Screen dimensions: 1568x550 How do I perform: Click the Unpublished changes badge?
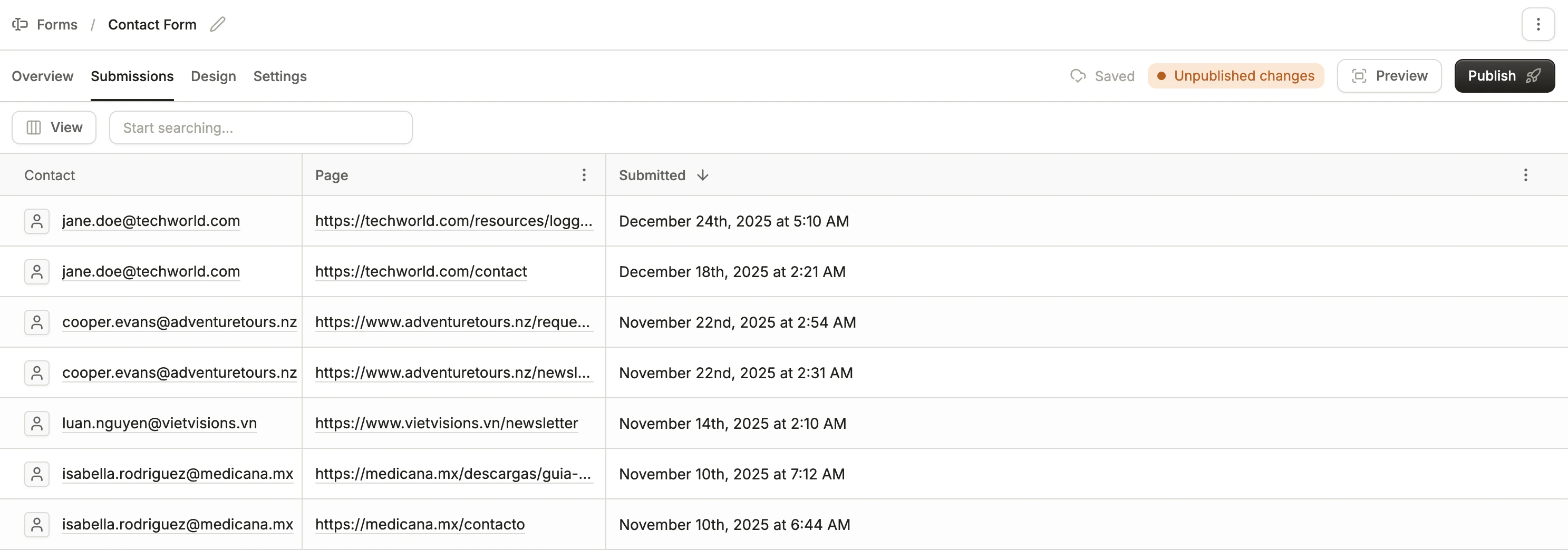pyautogui.click(x=1236, y=76)
